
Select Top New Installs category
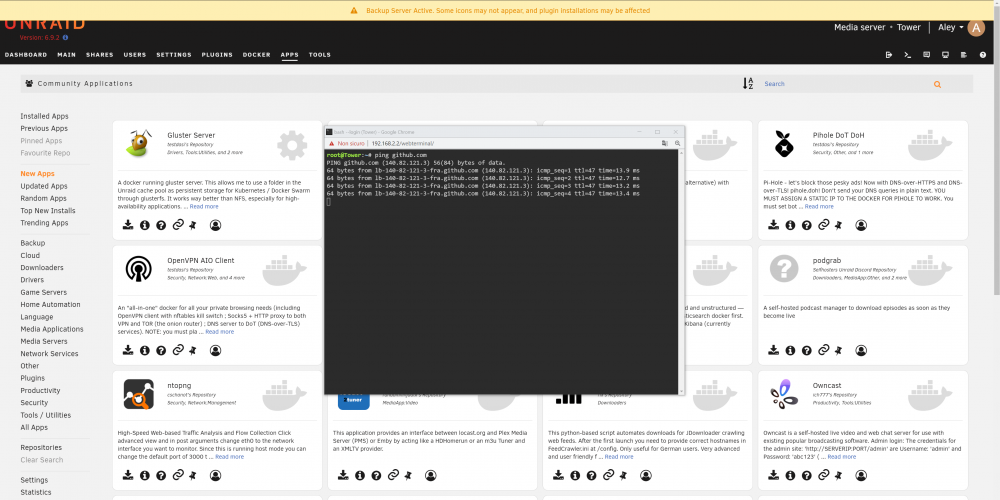(48, 210)
